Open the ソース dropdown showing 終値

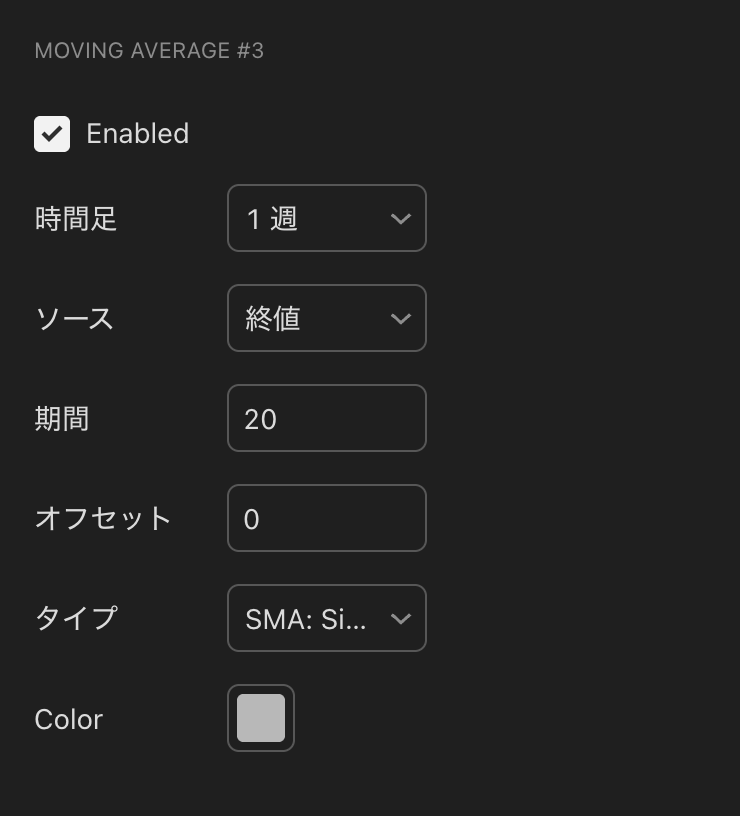tap(327, 318)
